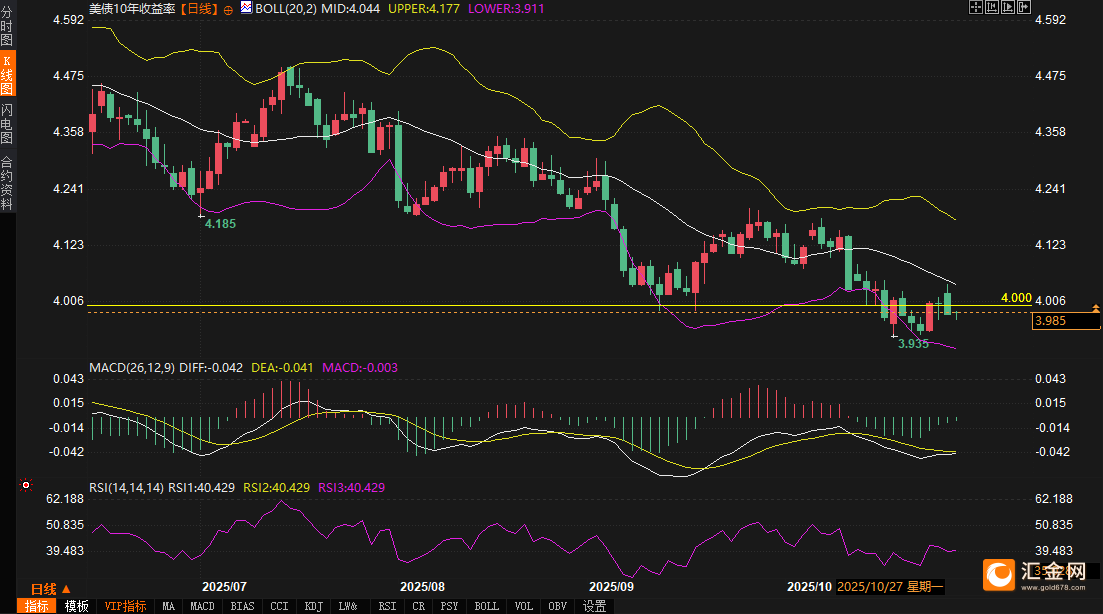Viewport: 1103px width, 614px height.
Task: Open the 设置 settings button
Action: pos(594,606)
